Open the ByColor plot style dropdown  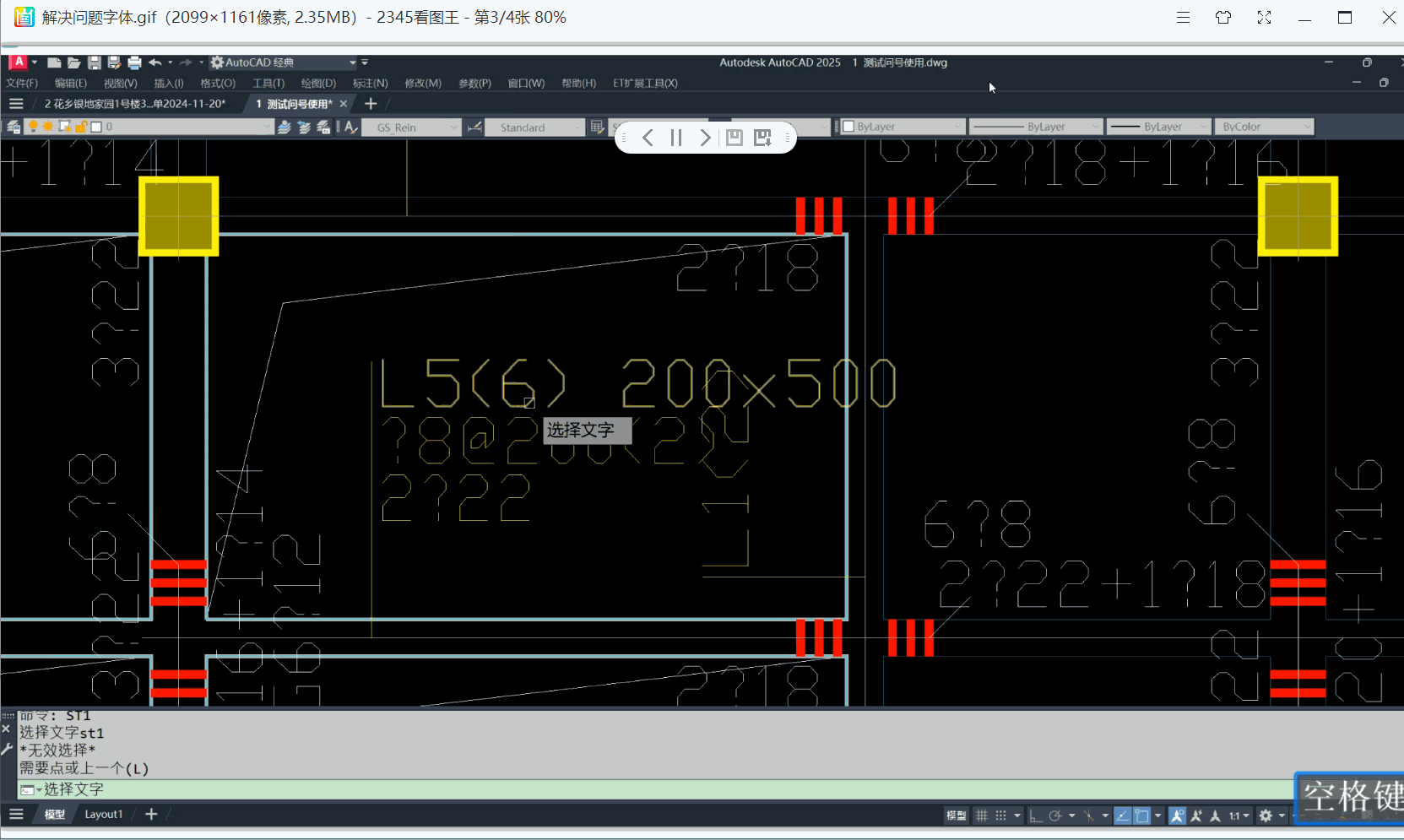click(x=1308, y=127)
